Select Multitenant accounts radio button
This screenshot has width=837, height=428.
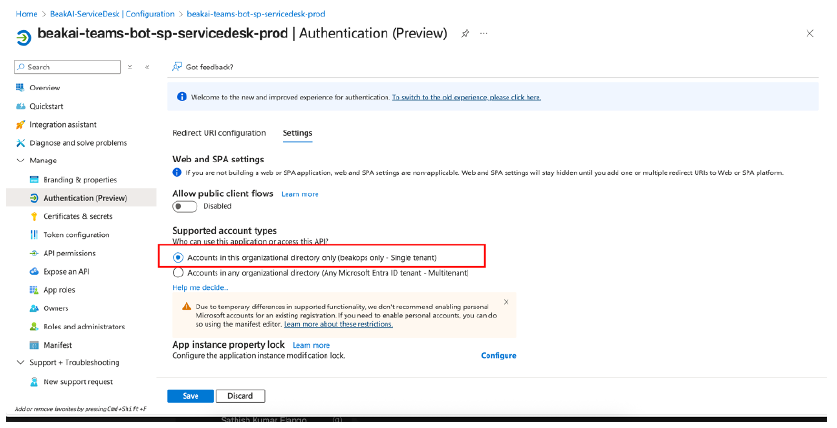(x=178, y=273)
